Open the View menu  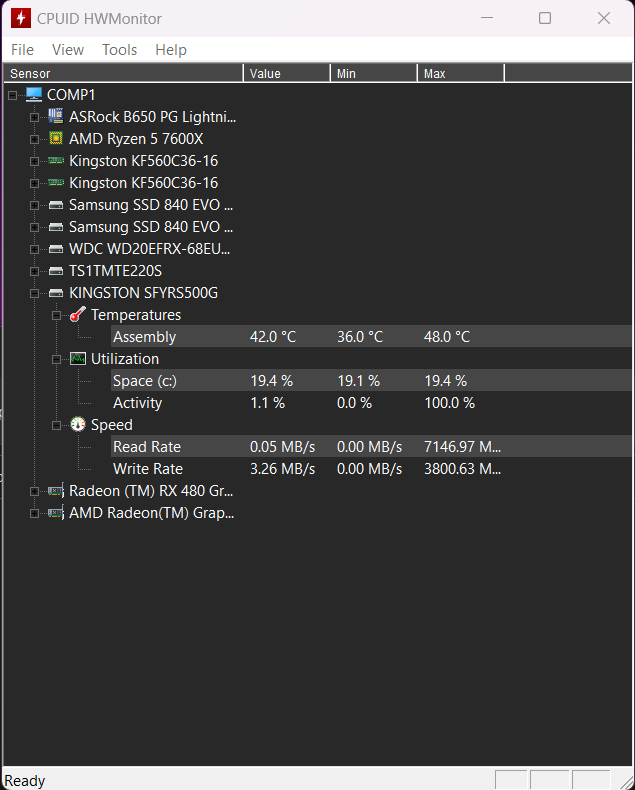pos(68,50)
